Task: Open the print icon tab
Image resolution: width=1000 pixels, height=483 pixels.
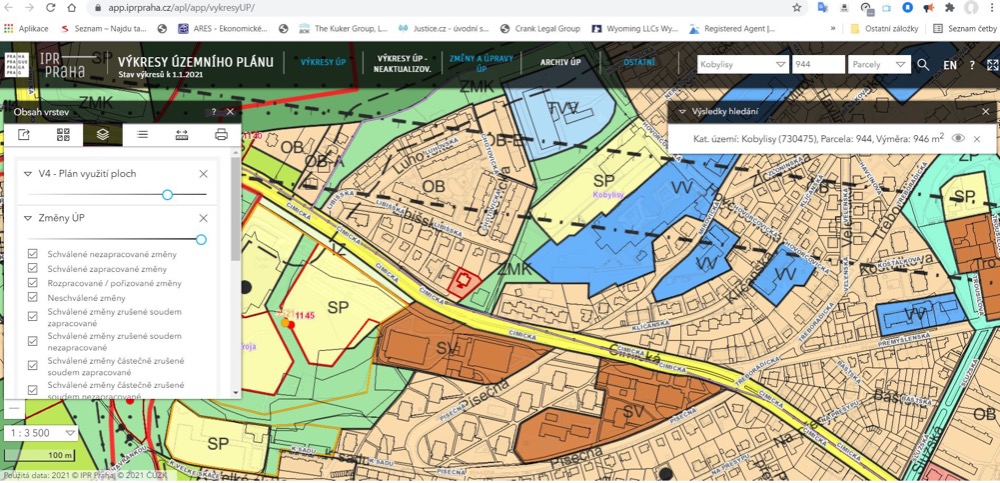Action: click(x=221, y=135)
